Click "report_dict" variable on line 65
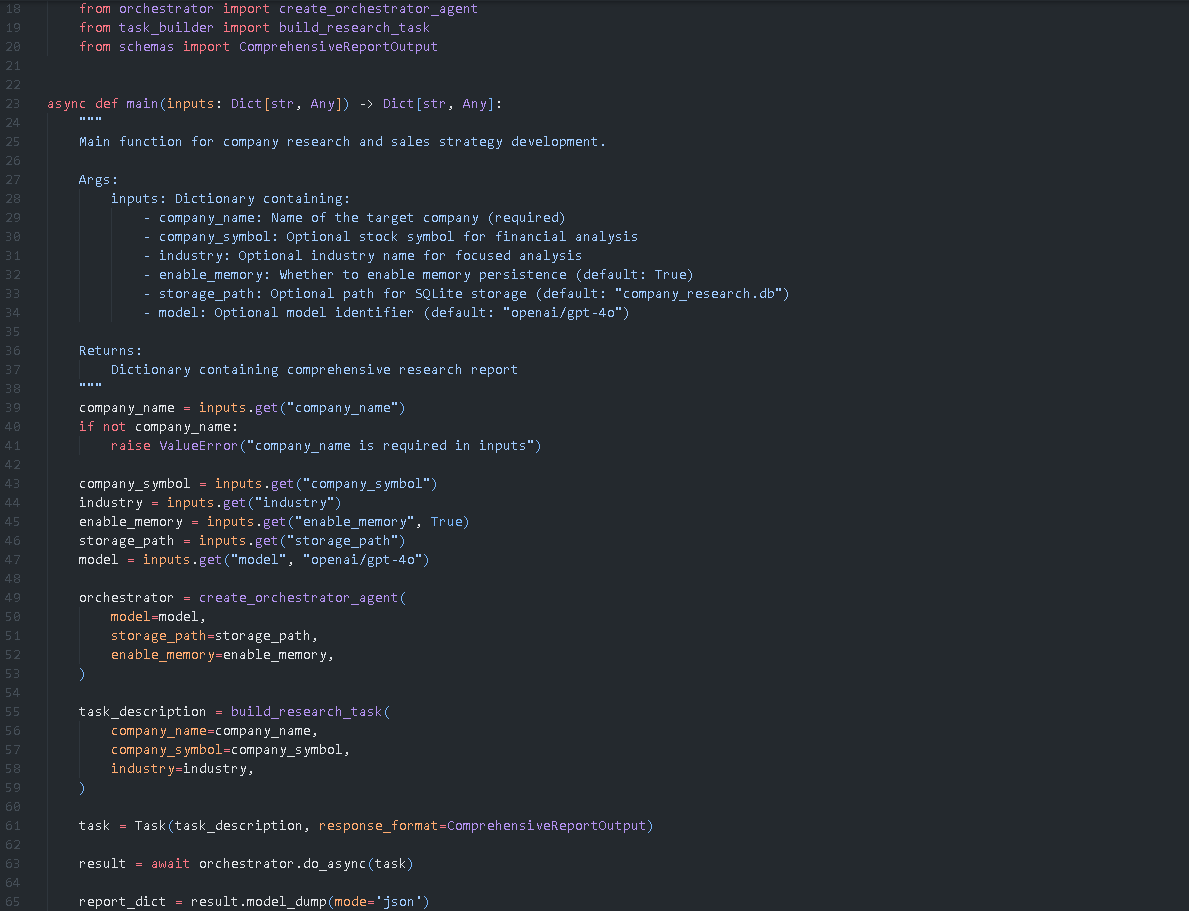The height and width of the screenshot is (911, 1189). 123,902
